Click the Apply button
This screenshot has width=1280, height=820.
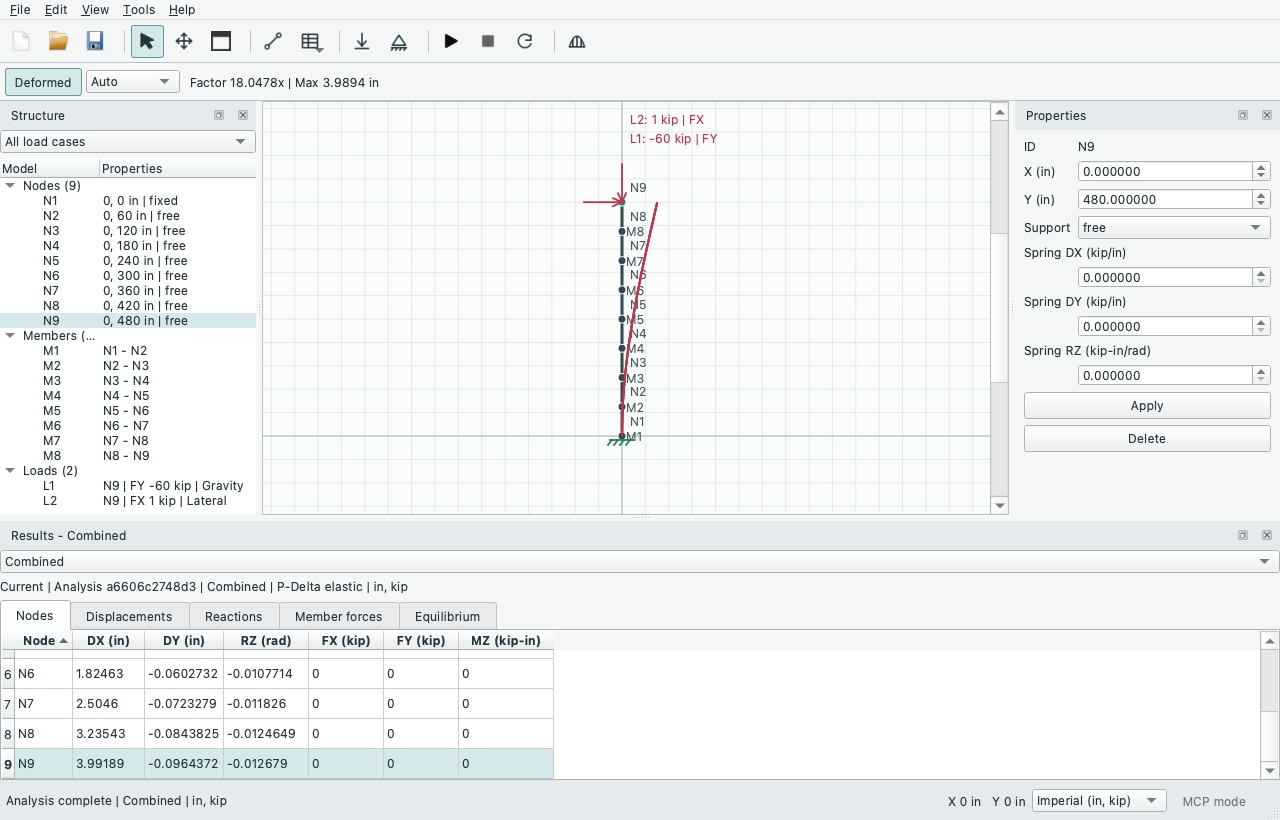pos(1147,406)
